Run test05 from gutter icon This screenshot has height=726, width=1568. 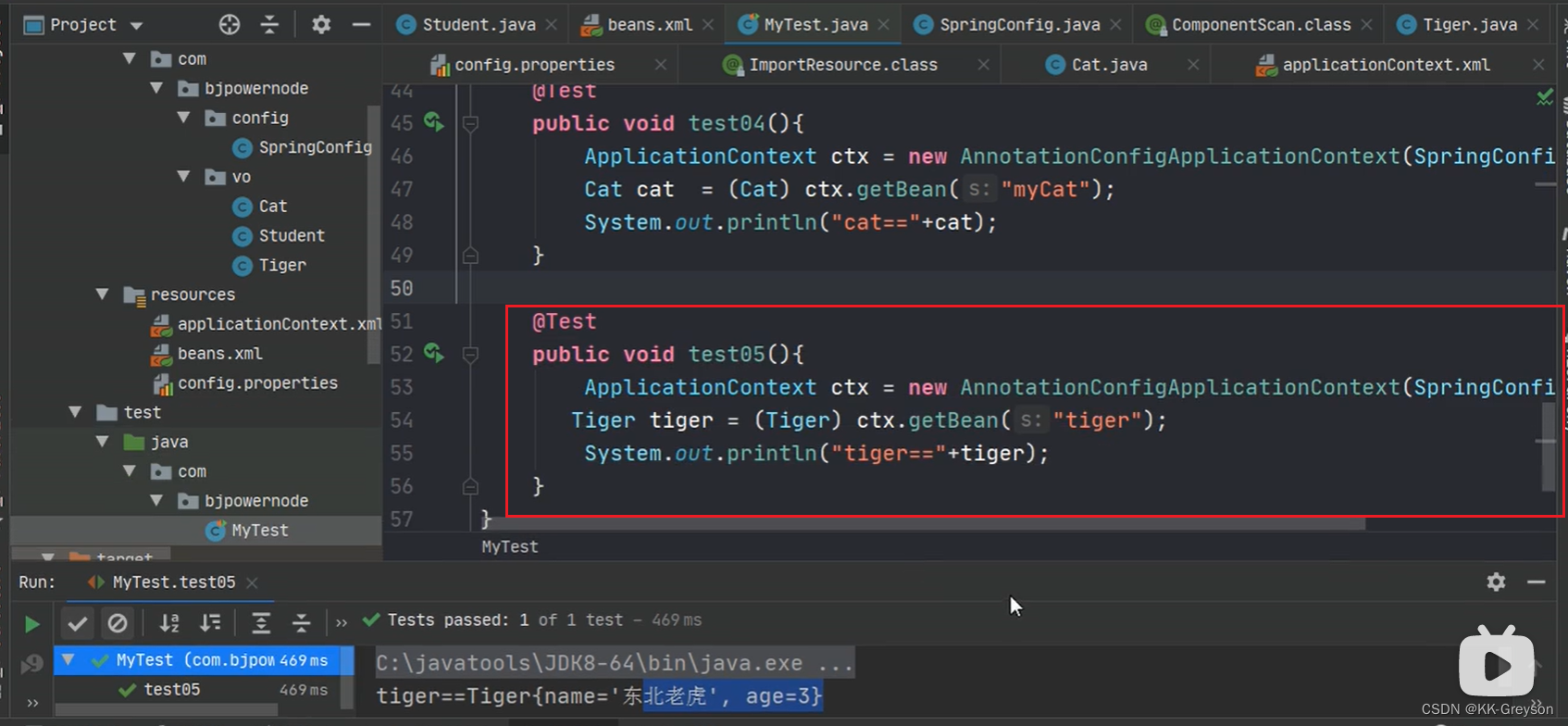[x=434, y=353]
